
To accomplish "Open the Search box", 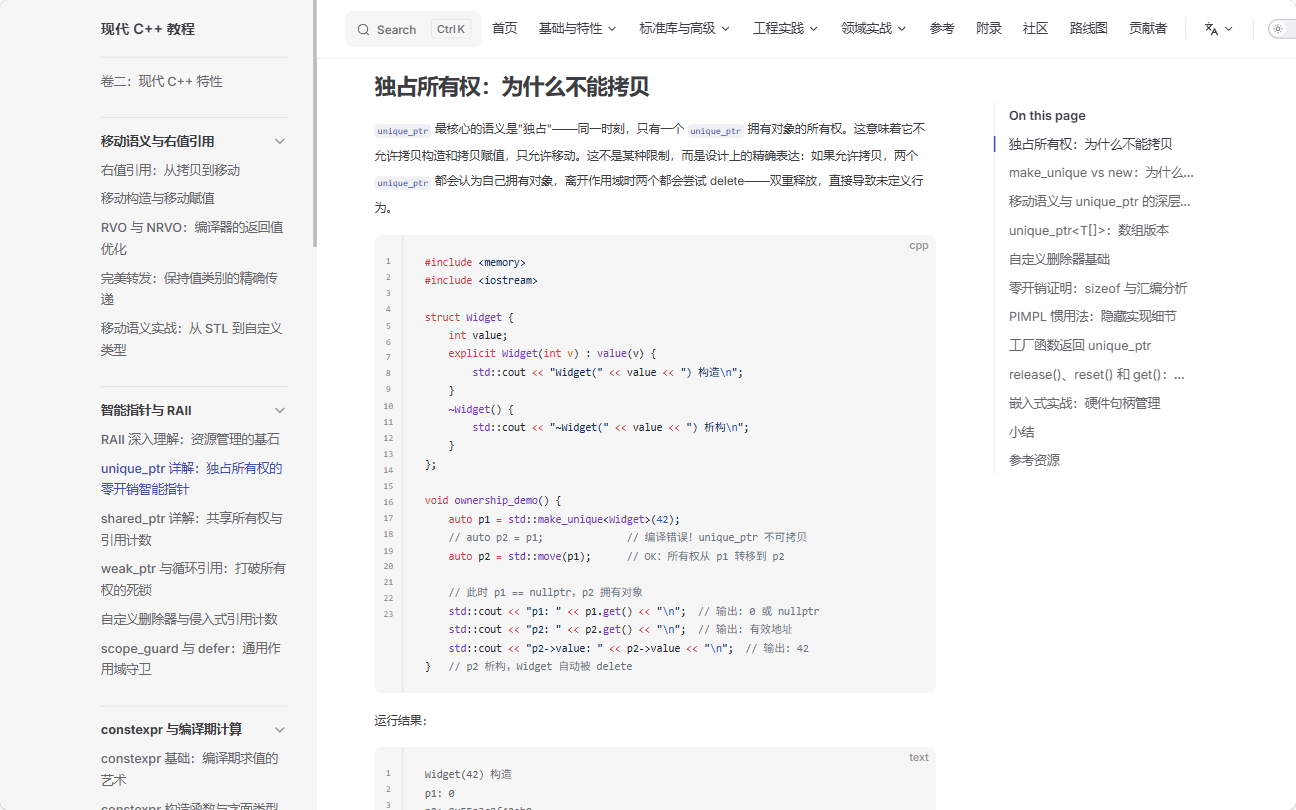I will 413,29.
